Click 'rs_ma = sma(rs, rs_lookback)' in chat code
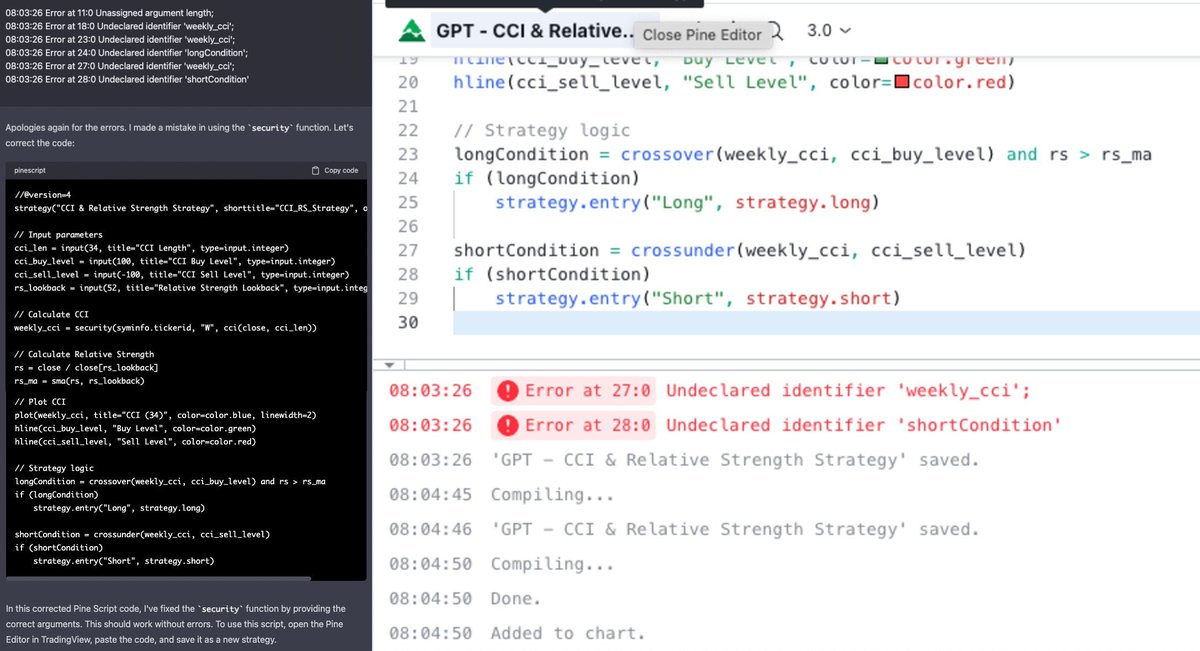Image resolution: width=1200 pixels, height=651 pixels. click(79, 381)
